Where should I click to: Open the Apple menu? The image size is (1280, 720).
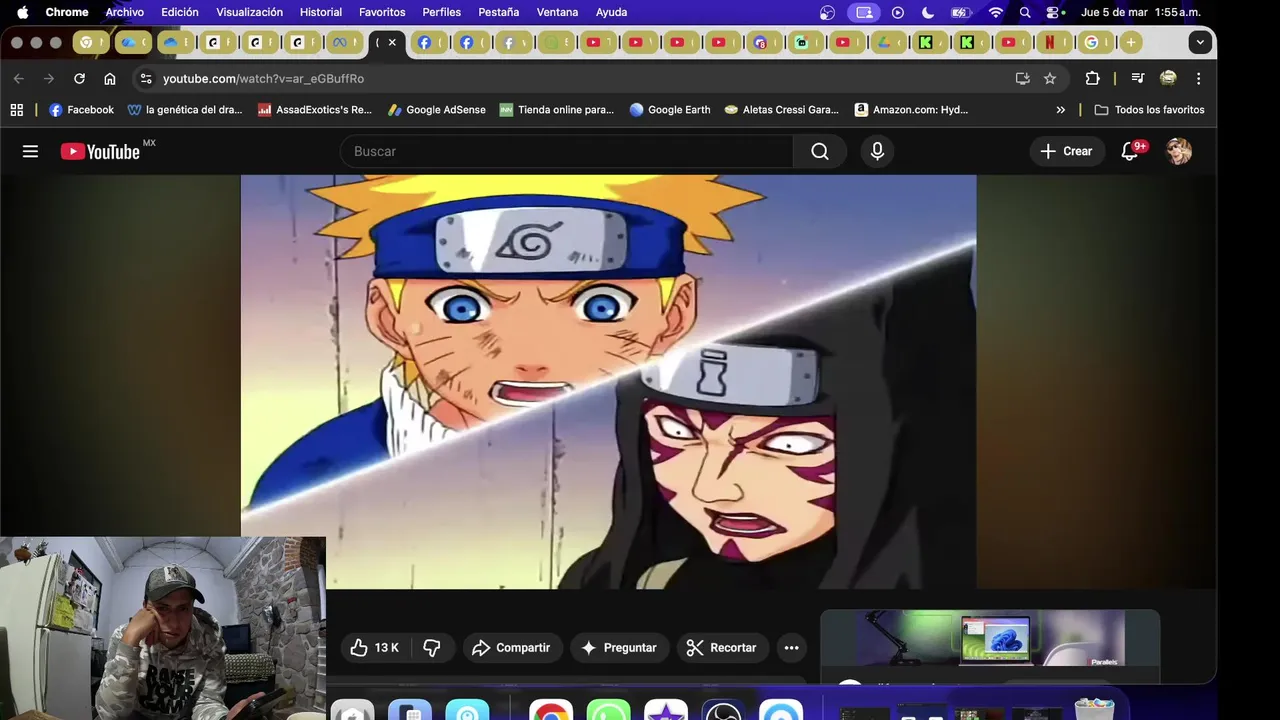[x=22, y=12]
